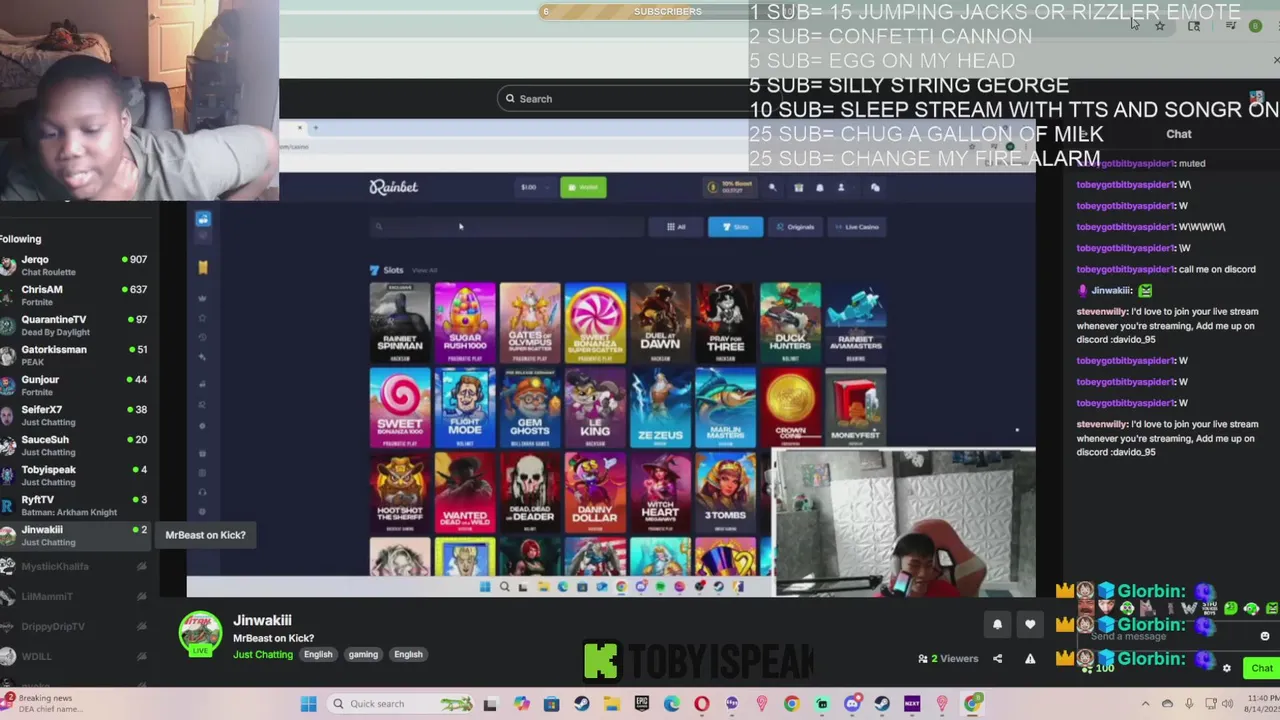Click the first English tag beside Just Chatting
Screen dimensions: 1280x720
pos(318,654)
